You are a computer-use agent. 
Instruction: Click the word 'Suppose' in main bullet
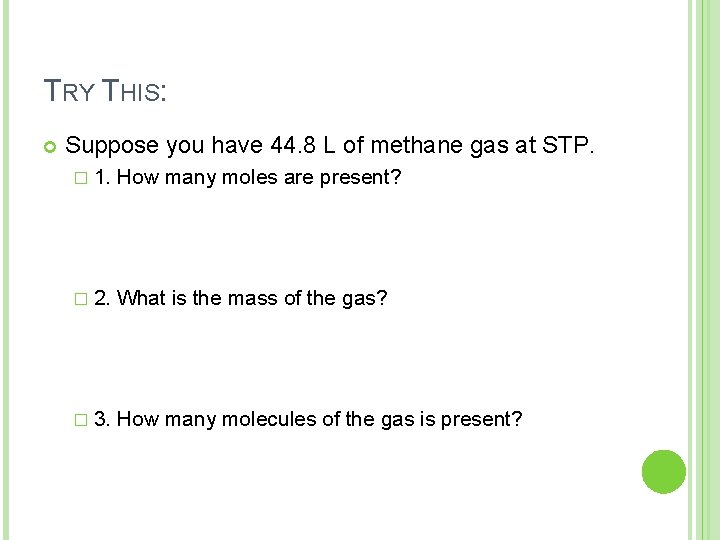112,146
